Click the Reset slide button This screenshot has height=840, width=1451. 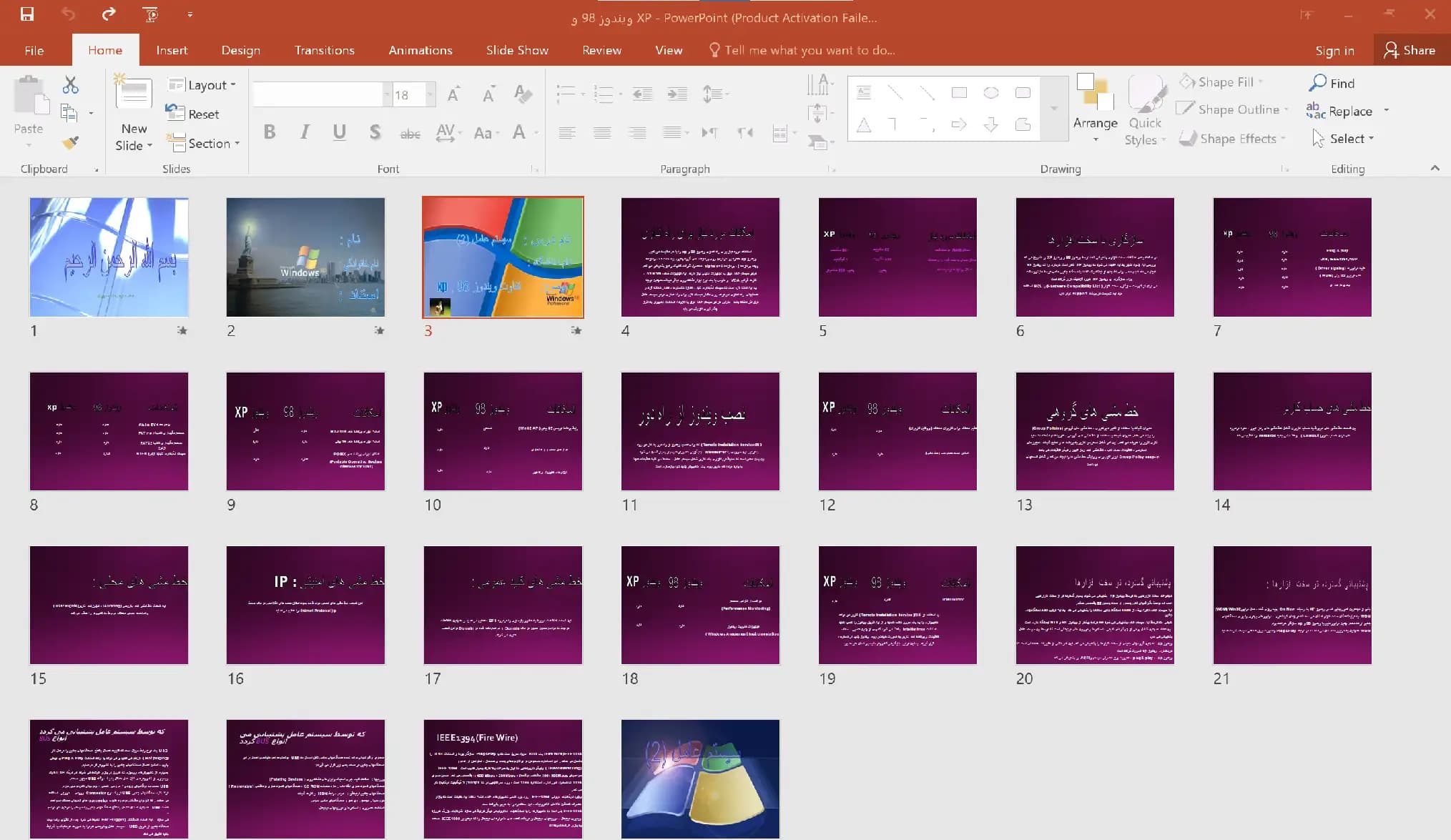(192, 114)
